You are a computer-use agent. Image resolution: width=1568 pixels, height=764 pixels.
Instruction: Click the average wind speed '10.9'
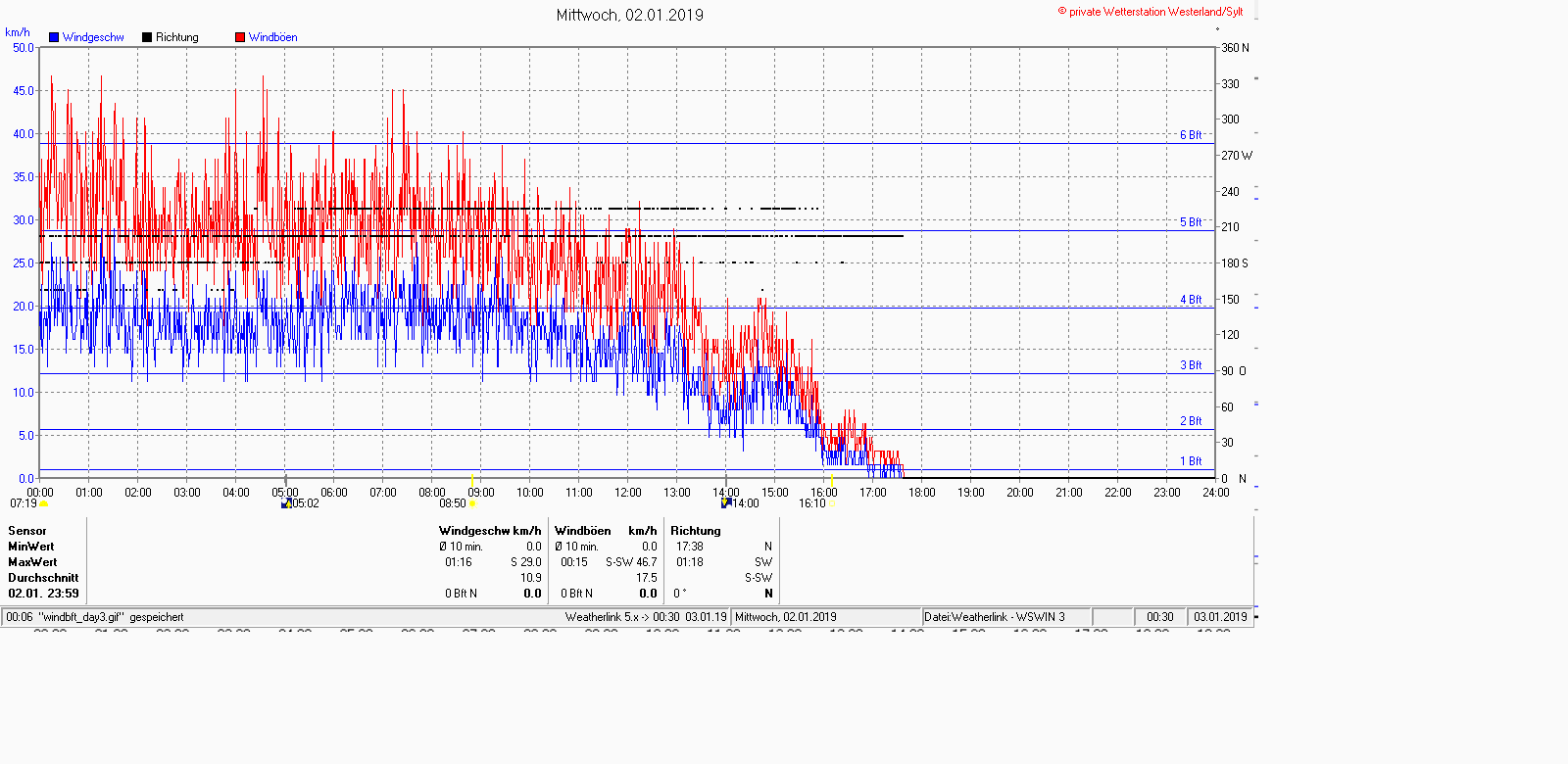coord(531,578)
